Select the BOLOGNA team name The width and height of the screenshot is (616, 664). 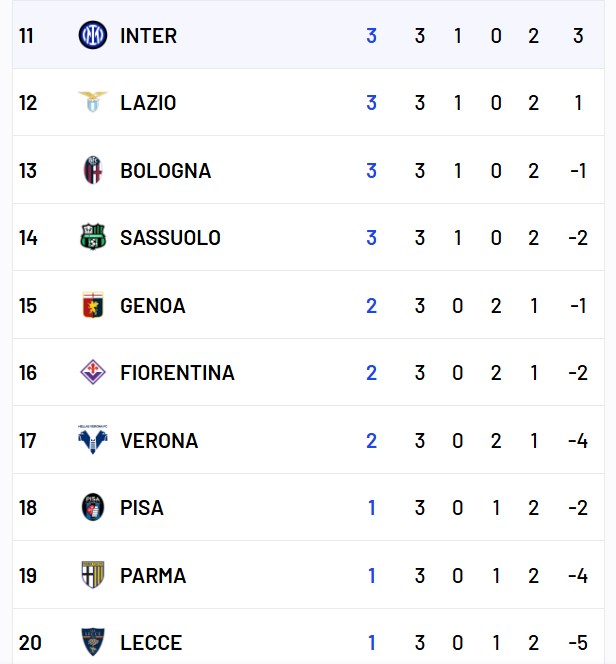[166, 171]
